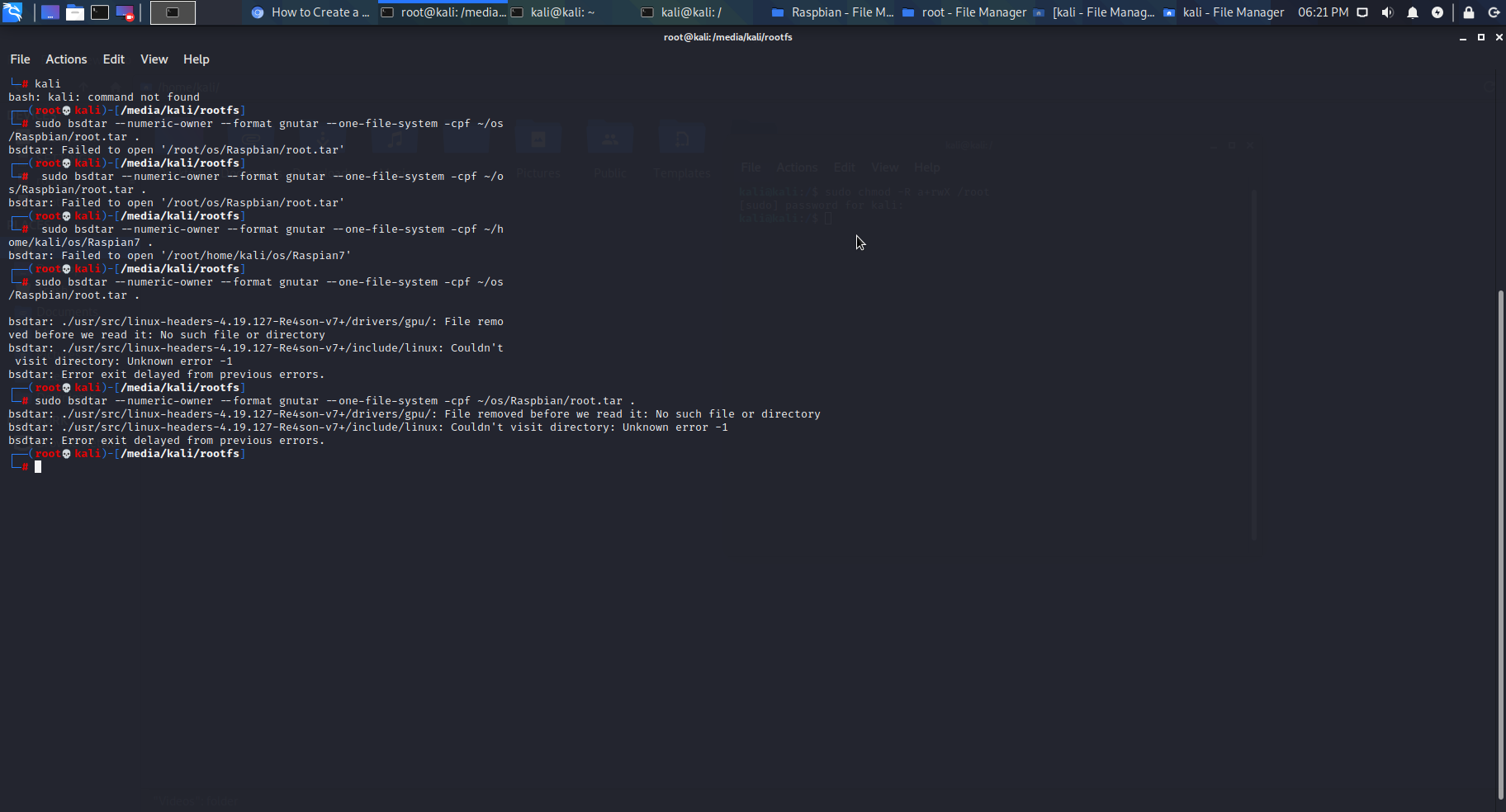Image resolution: width=1506 pixels, height=812 pixels.
Task: Open the File menu of the terminal
Action: [19, 59]
